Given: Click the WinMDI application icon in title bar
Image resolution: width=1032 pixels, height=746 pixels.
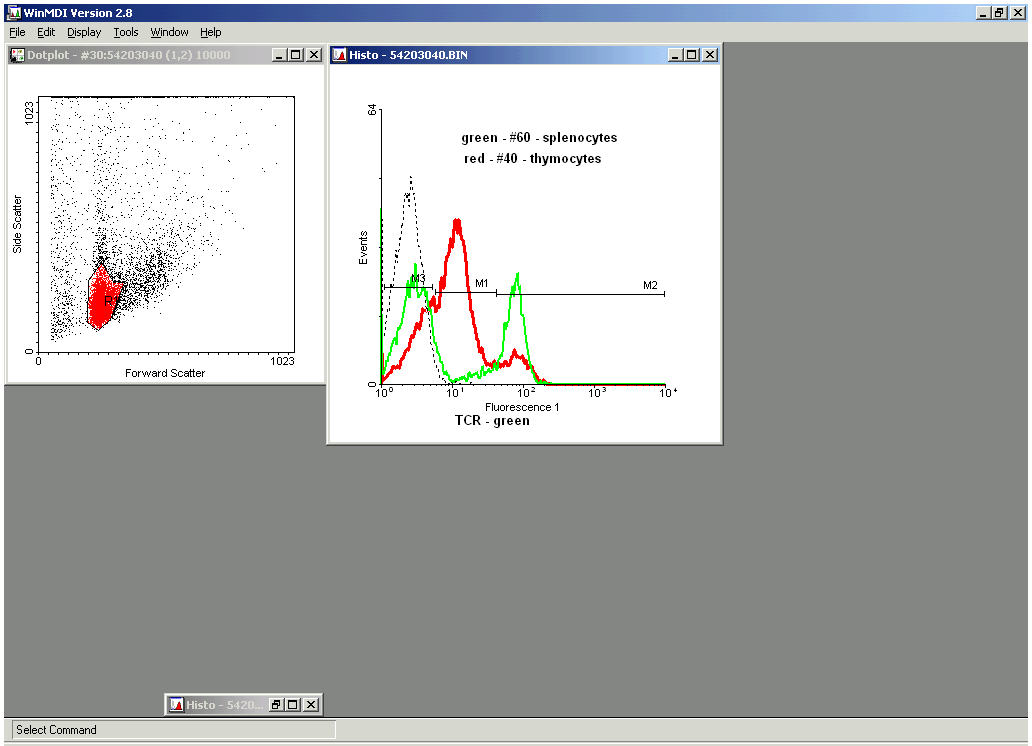Looking at the screenshot, I should point(14,12).
